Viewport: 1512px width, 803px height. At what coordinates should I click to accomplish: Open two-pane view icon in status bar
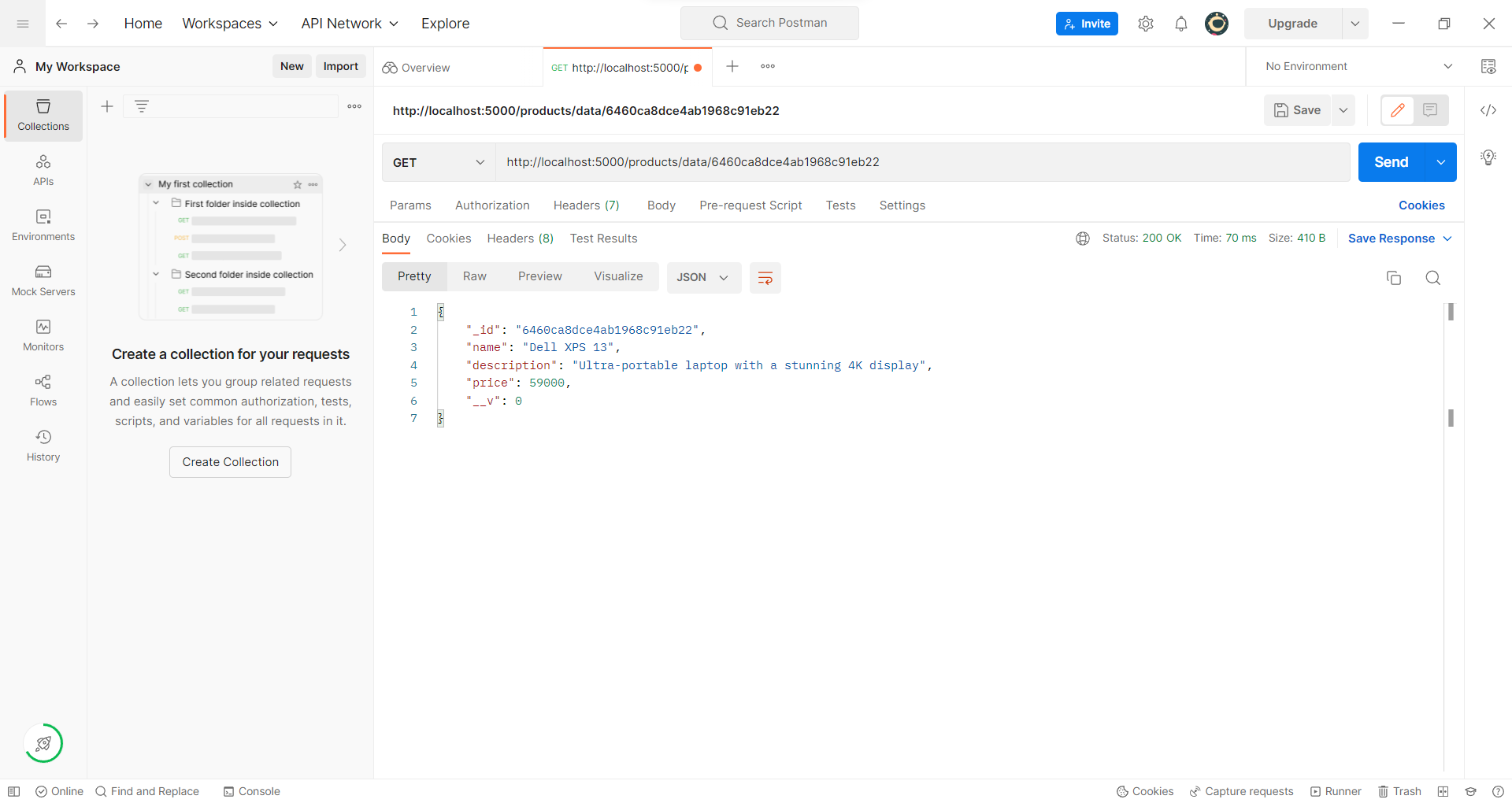tap(1443, 791)
